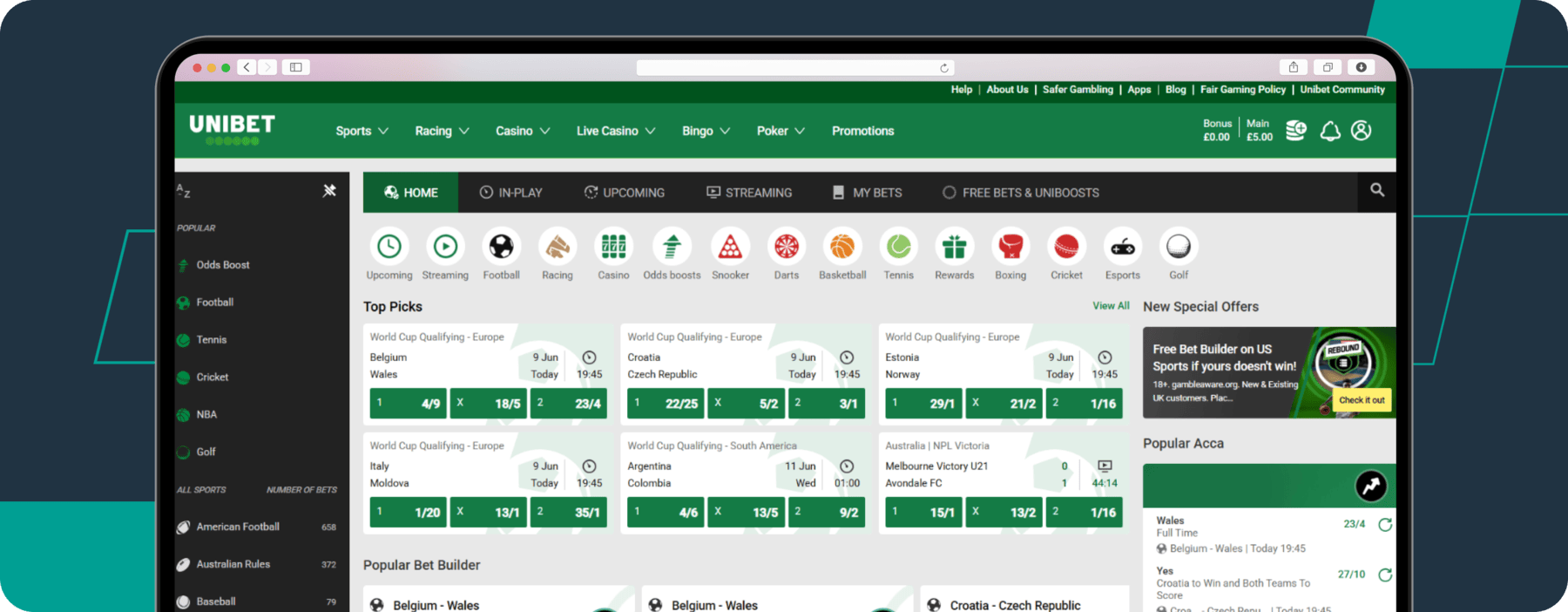Open the search magnifier icon
Image resolution: width=1568 pixels, height=612 pixels.
click(1377, 190)
